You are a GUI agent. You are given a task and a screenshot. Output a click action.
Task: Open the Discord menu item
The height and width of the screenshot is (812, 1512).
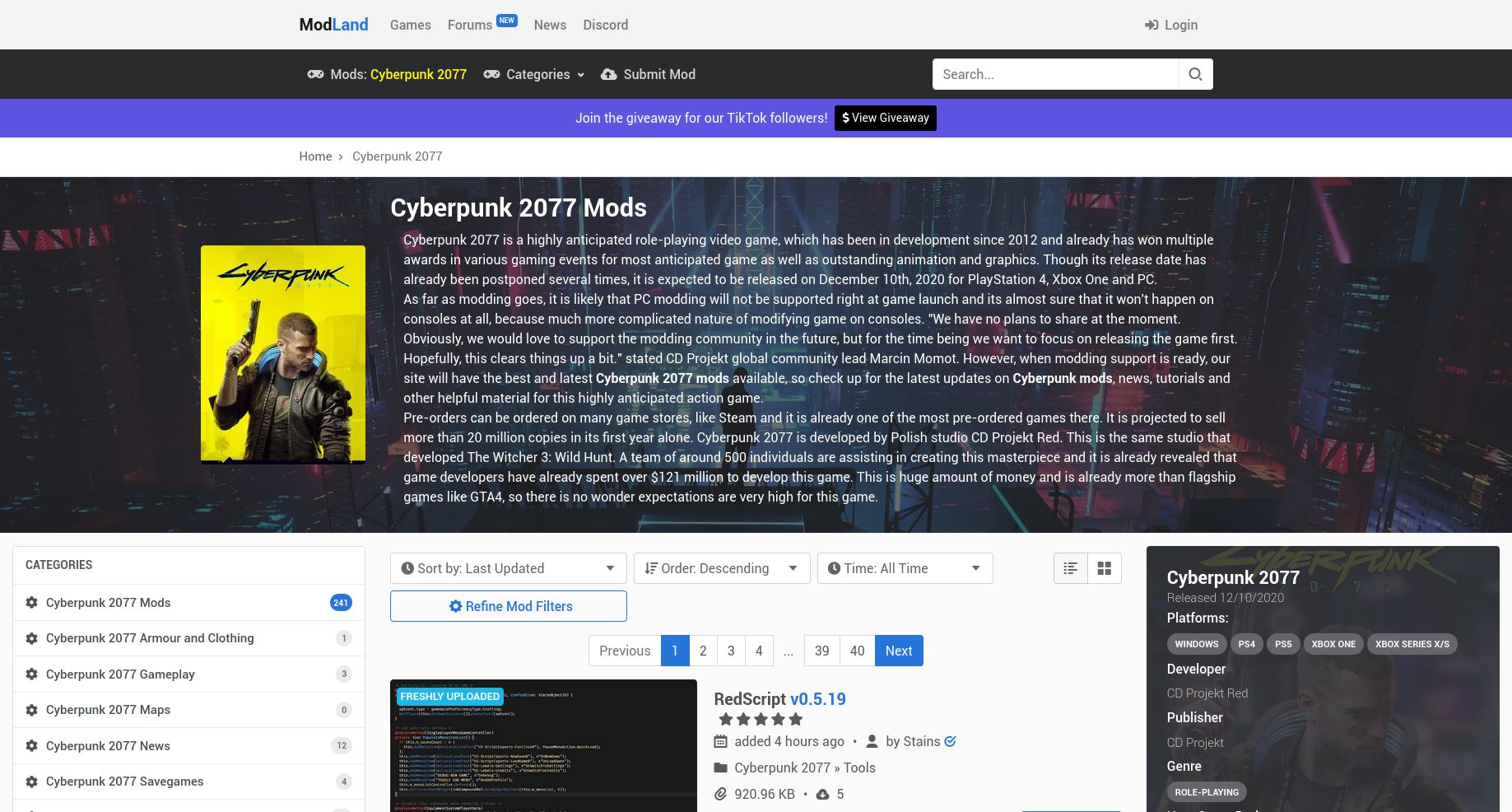point(606,25)
